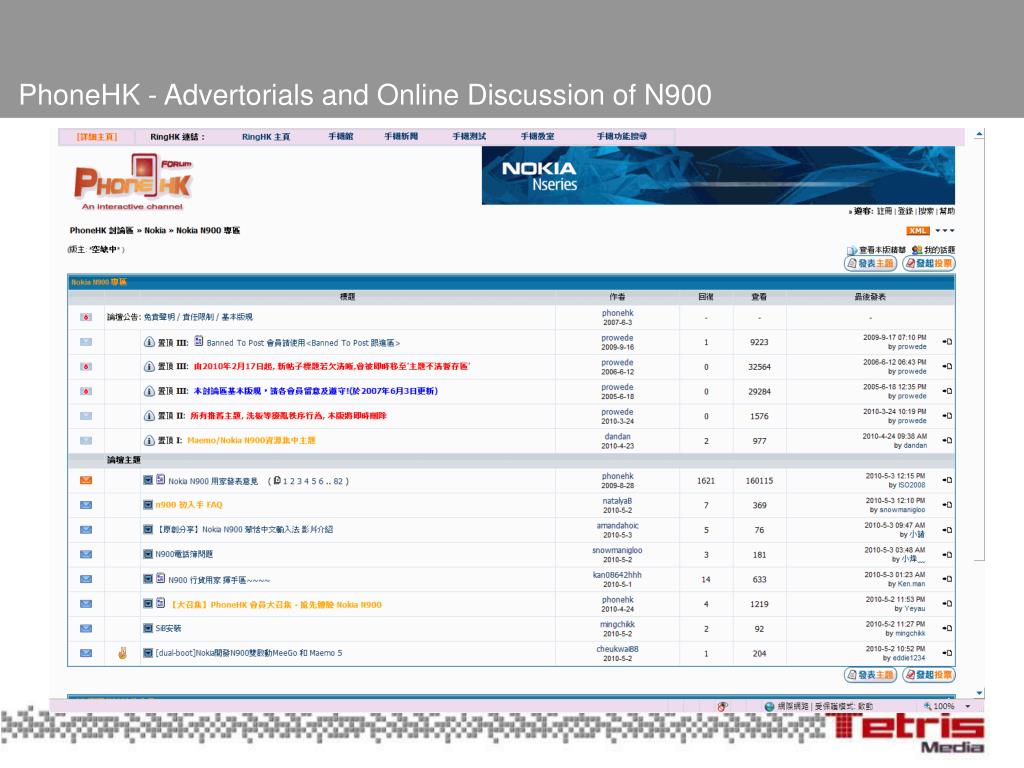Click last post arrow for N900 用家 thread row
This screenshot has width=1024, height=768.
[x=947, y=481]
